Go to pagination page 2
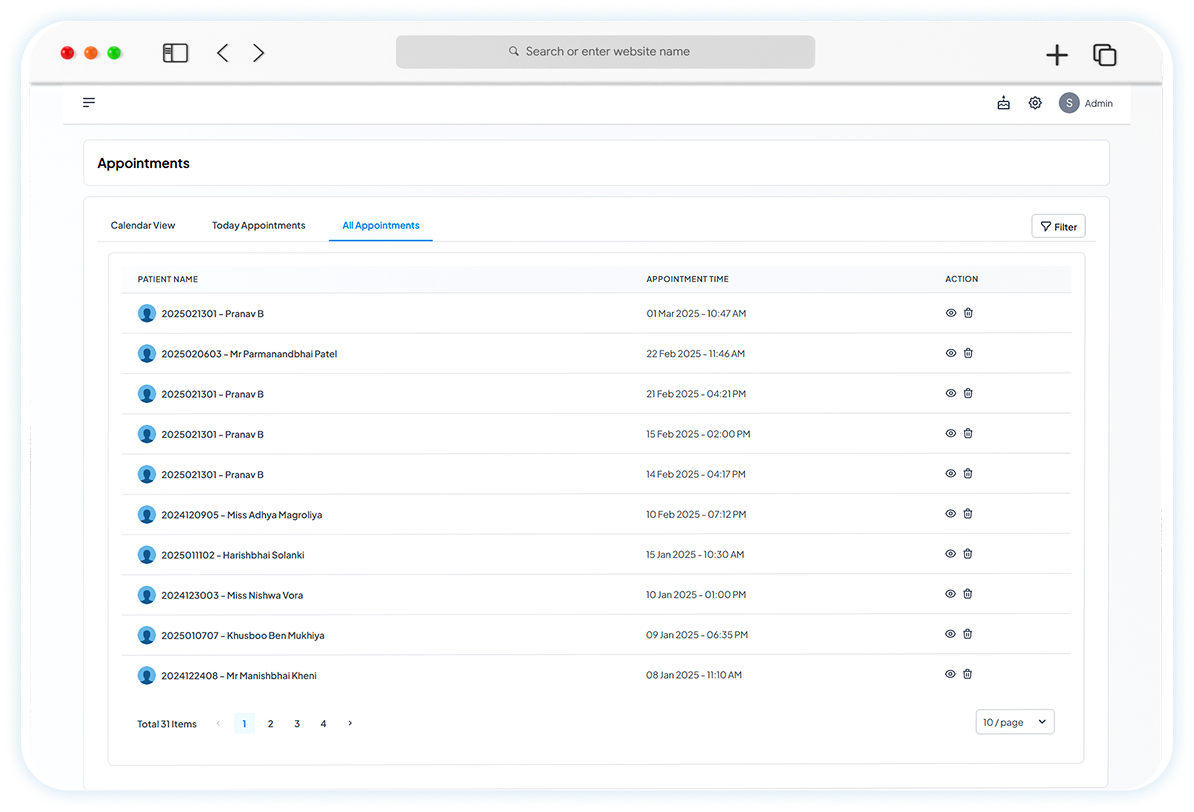The width and height of the screenshot is (1194, 812). coord(270,724)
